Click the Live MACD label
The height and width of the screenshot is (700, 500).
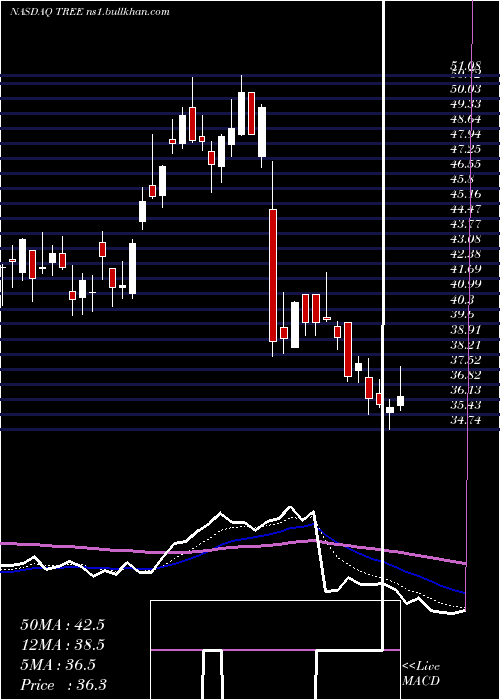(421, 673)
